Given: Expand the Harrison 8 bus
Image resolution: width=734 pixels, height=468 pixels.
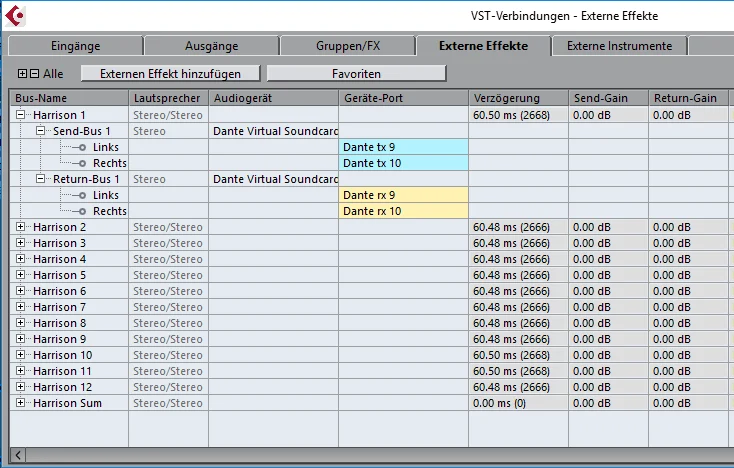Looking at the screenshot, I should (x=21, y=322).
